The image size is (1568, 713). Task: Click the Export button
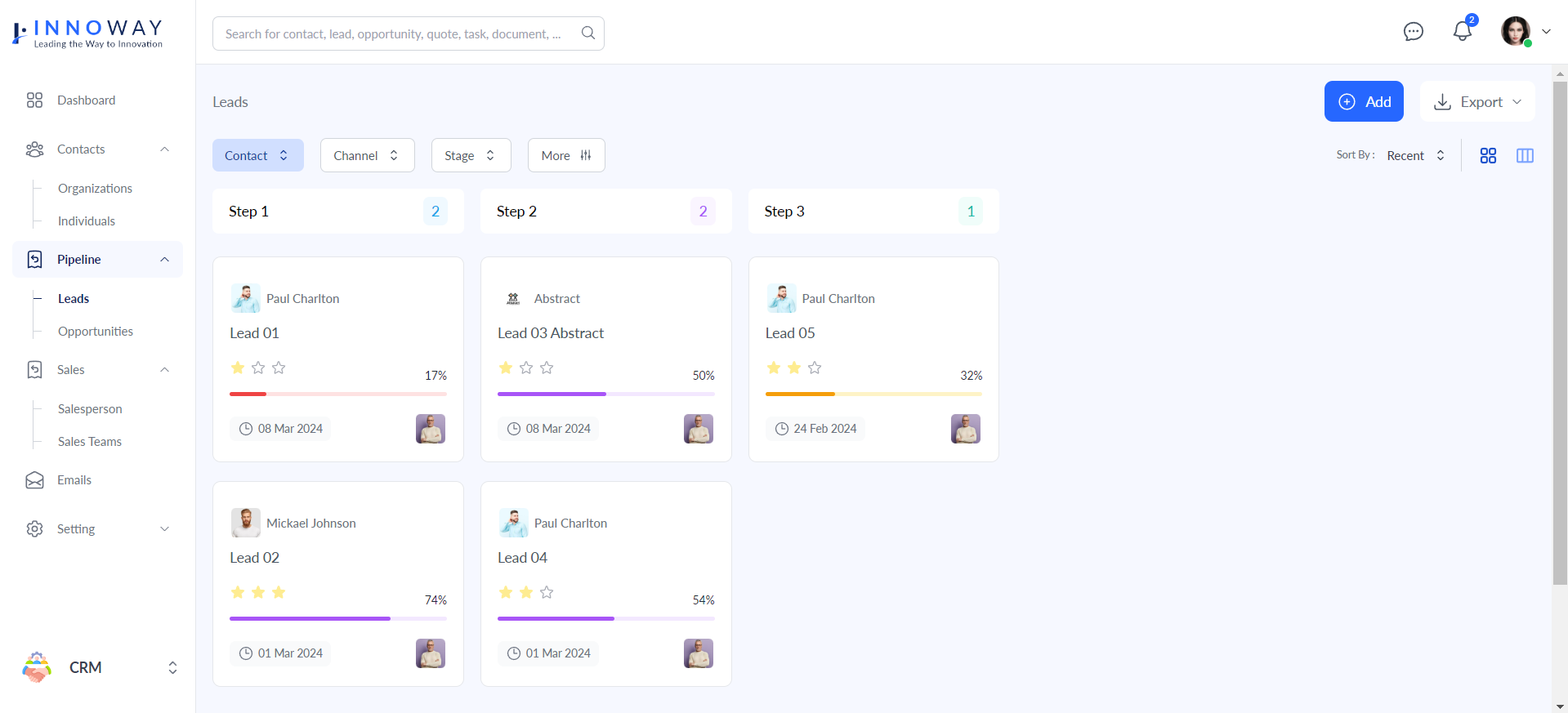click(x=1476, y=101)
